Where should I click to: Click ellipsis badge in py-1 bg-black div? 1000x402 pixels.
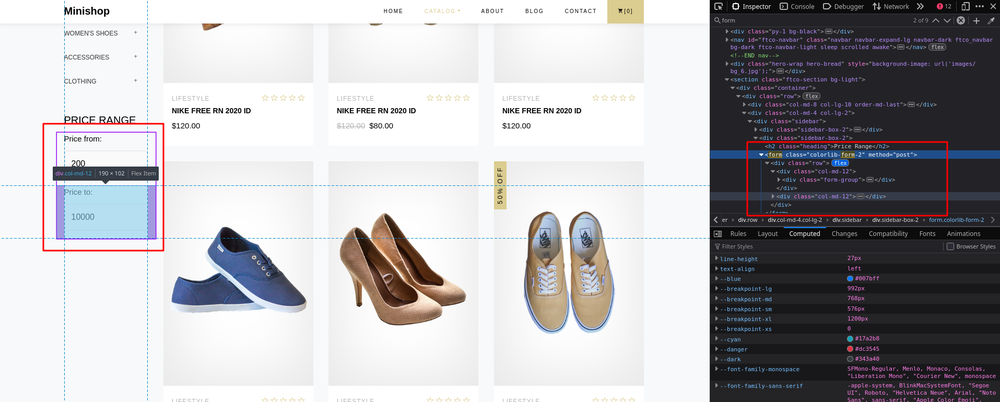pos(828,31)
